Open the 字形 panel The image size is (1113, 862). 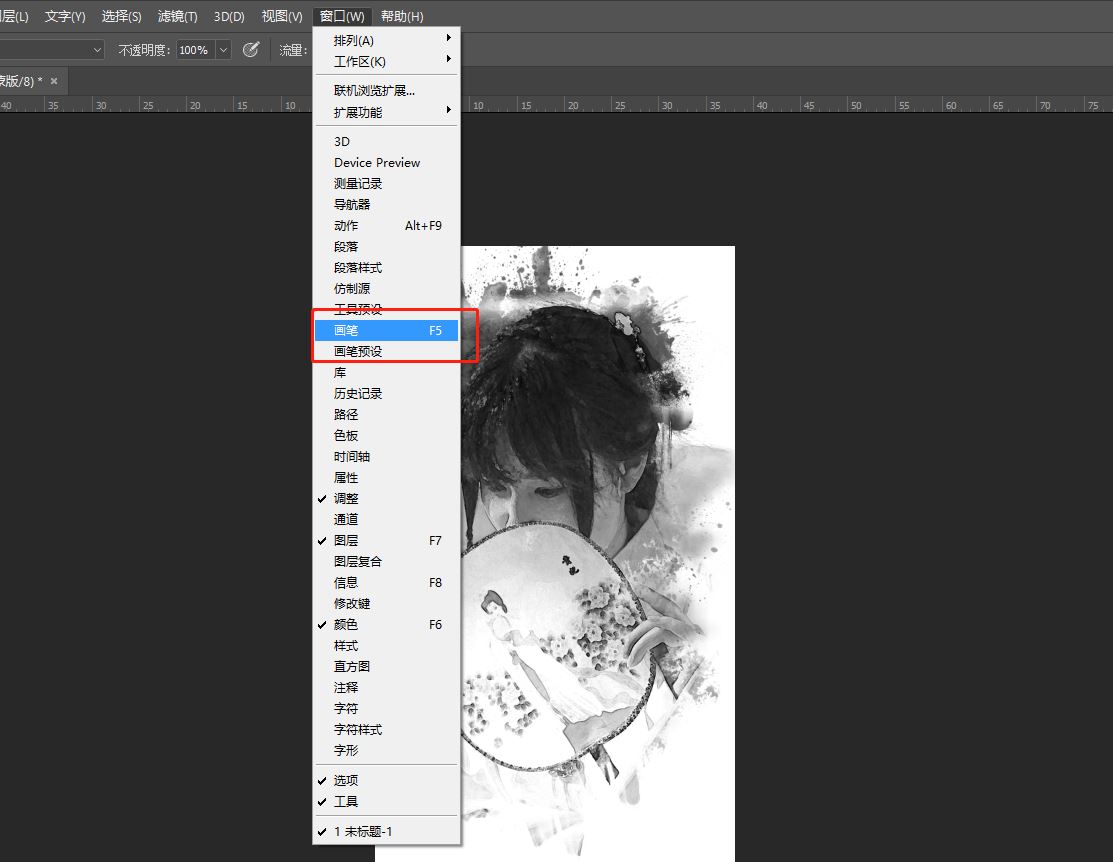point(386,750)
